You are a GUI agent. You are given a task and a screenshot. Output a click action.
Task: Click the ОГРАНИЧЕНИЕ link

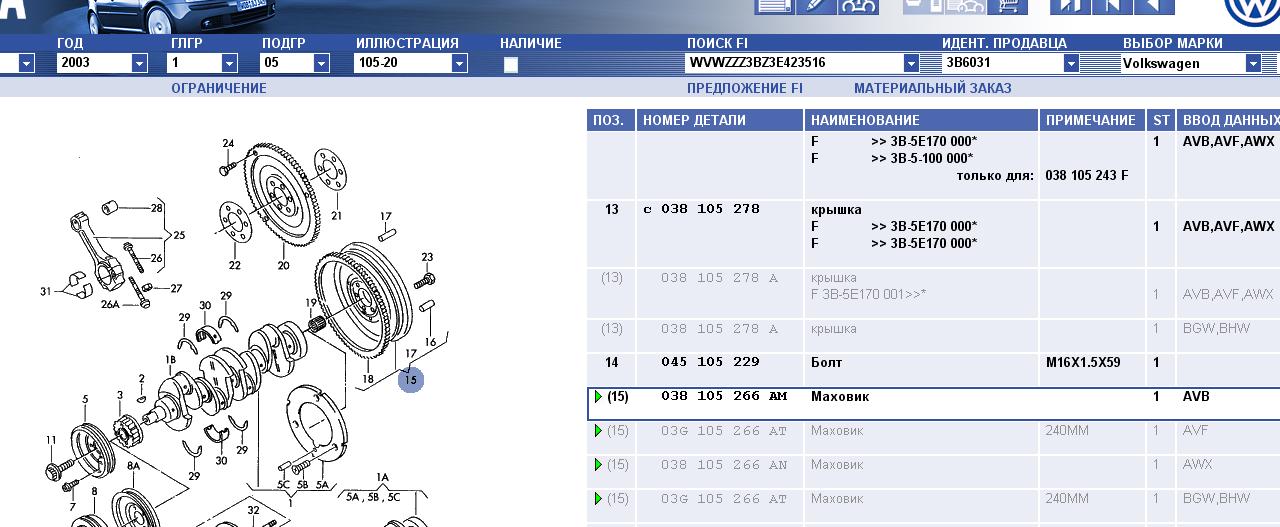(219, 88)
